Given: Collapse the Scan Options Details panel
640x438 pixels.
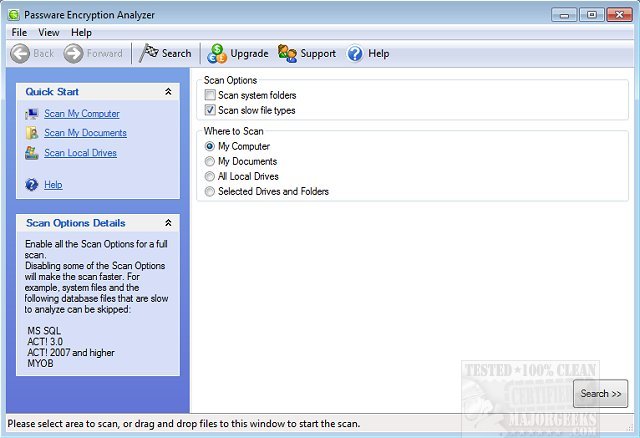Looking at the screenshot, I should 168,223.
